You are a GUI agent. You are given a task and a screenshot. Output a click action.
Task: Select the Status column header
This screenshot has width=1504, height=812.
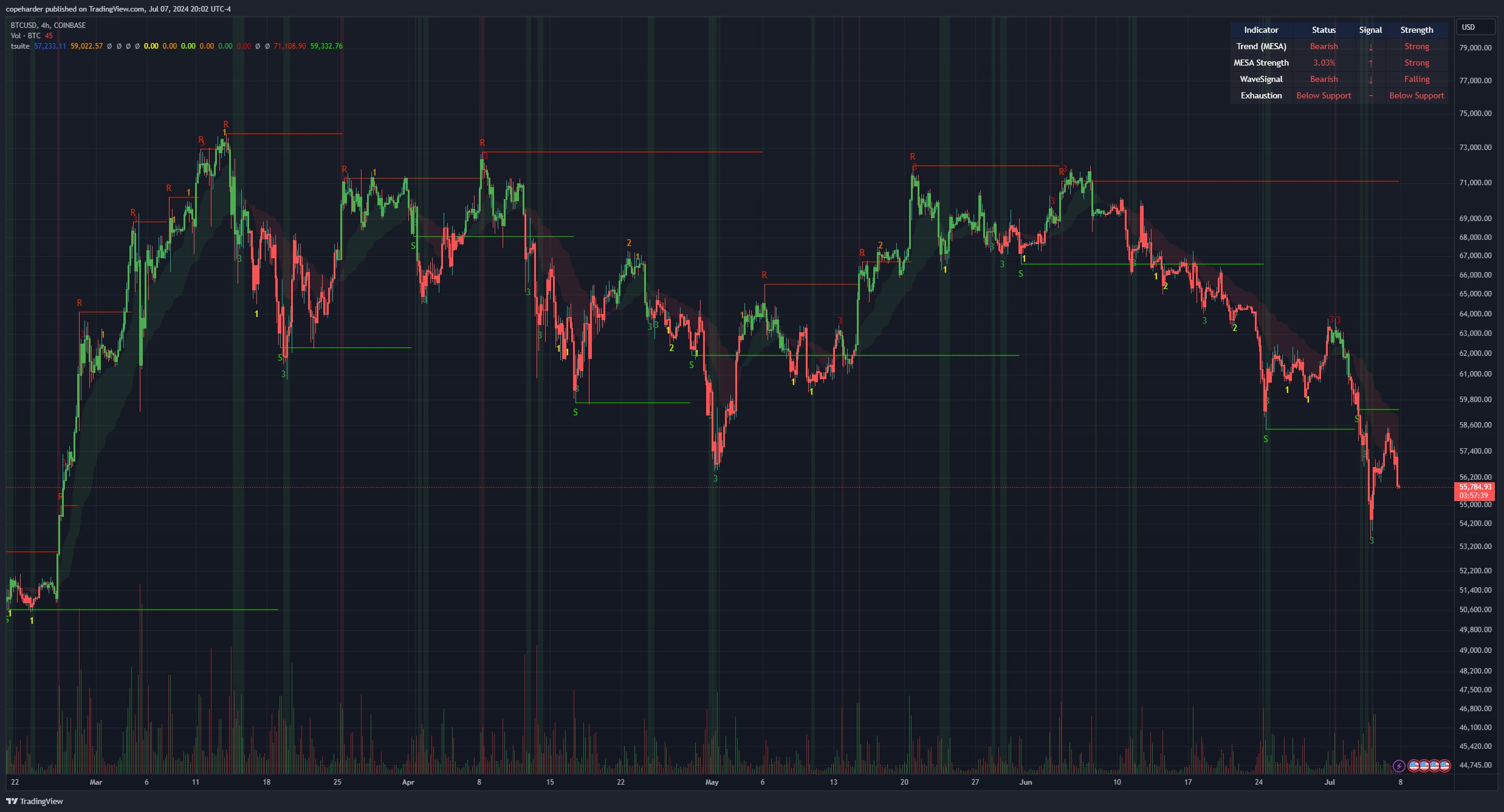coord(1324,30)
